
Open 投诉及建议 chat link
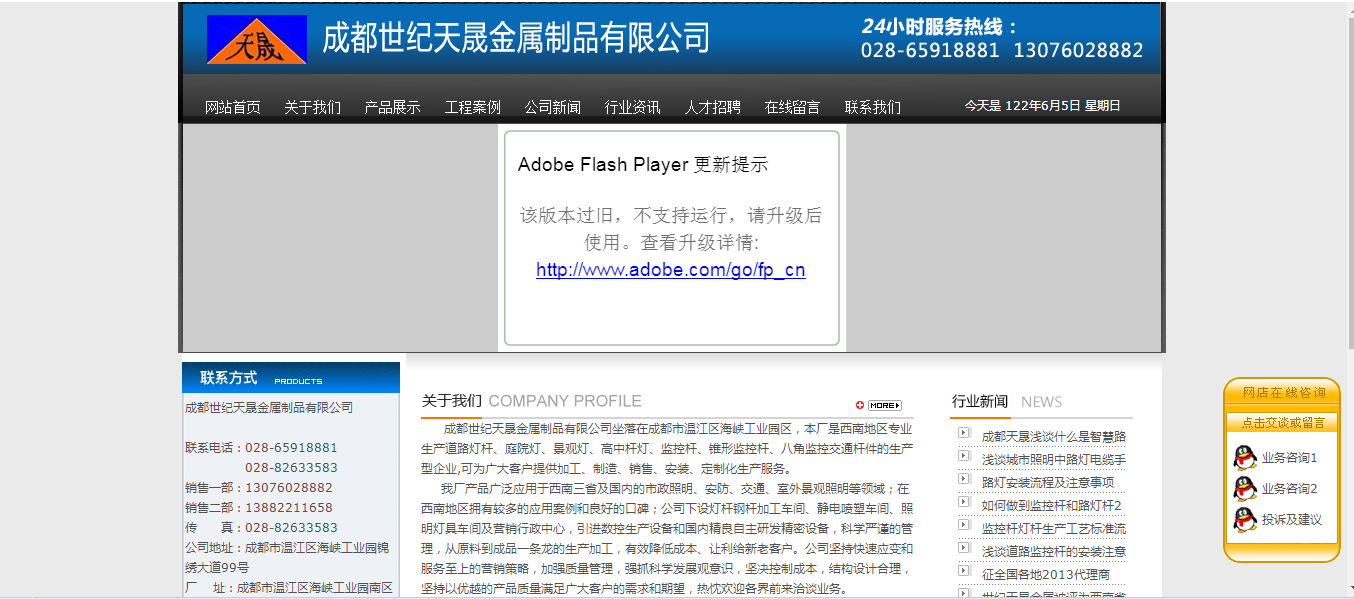[x=1292, y=520]
